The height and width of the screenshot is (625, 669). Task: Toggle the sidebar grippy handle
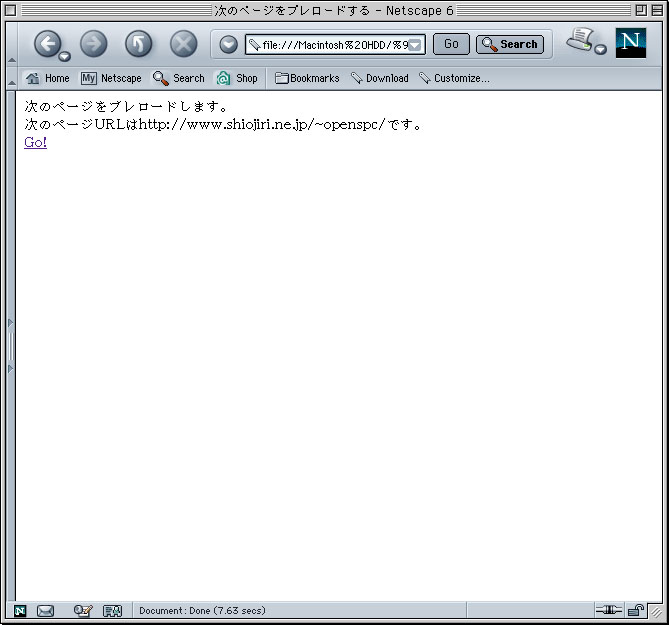point(11,346)
